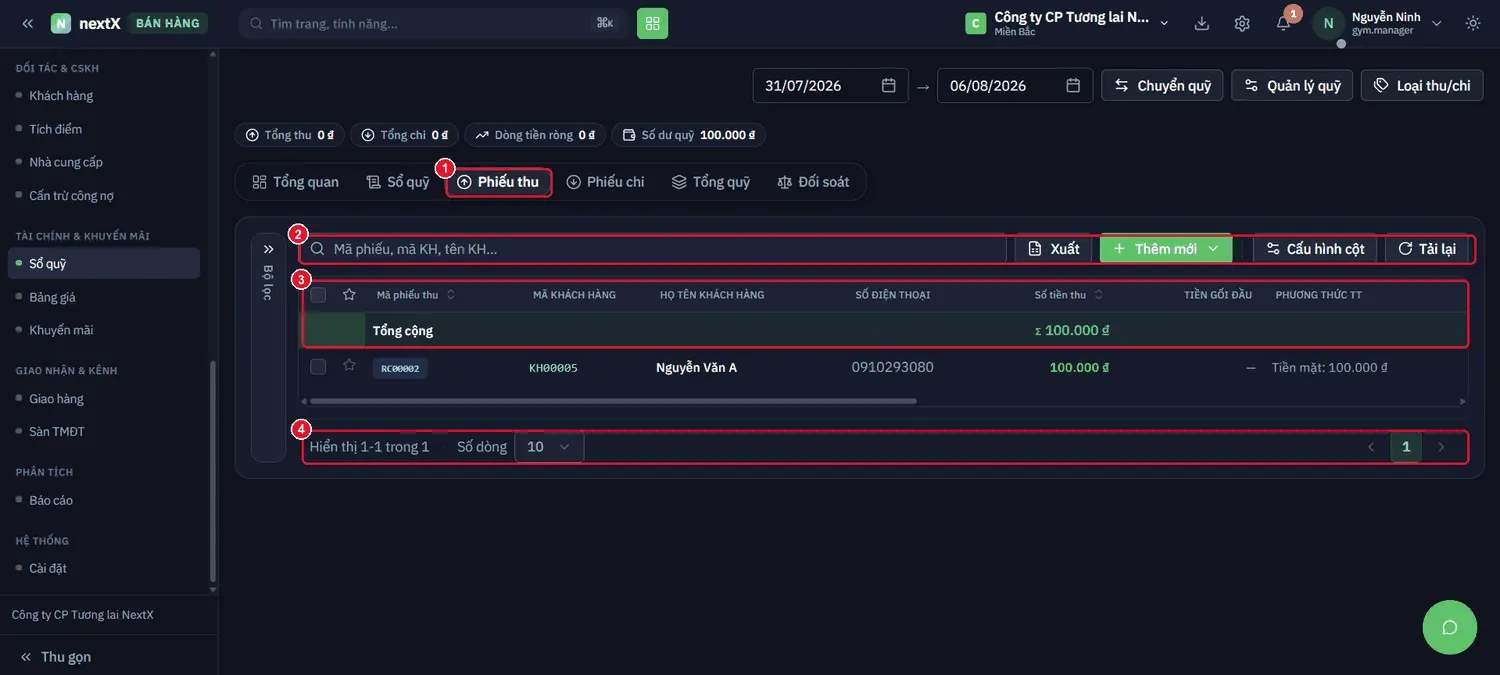The width and height of the screenshot is (1500, 675).
Task: Focus the Mã phiếu, mã KH search field
Action: [x=655, y=249]
